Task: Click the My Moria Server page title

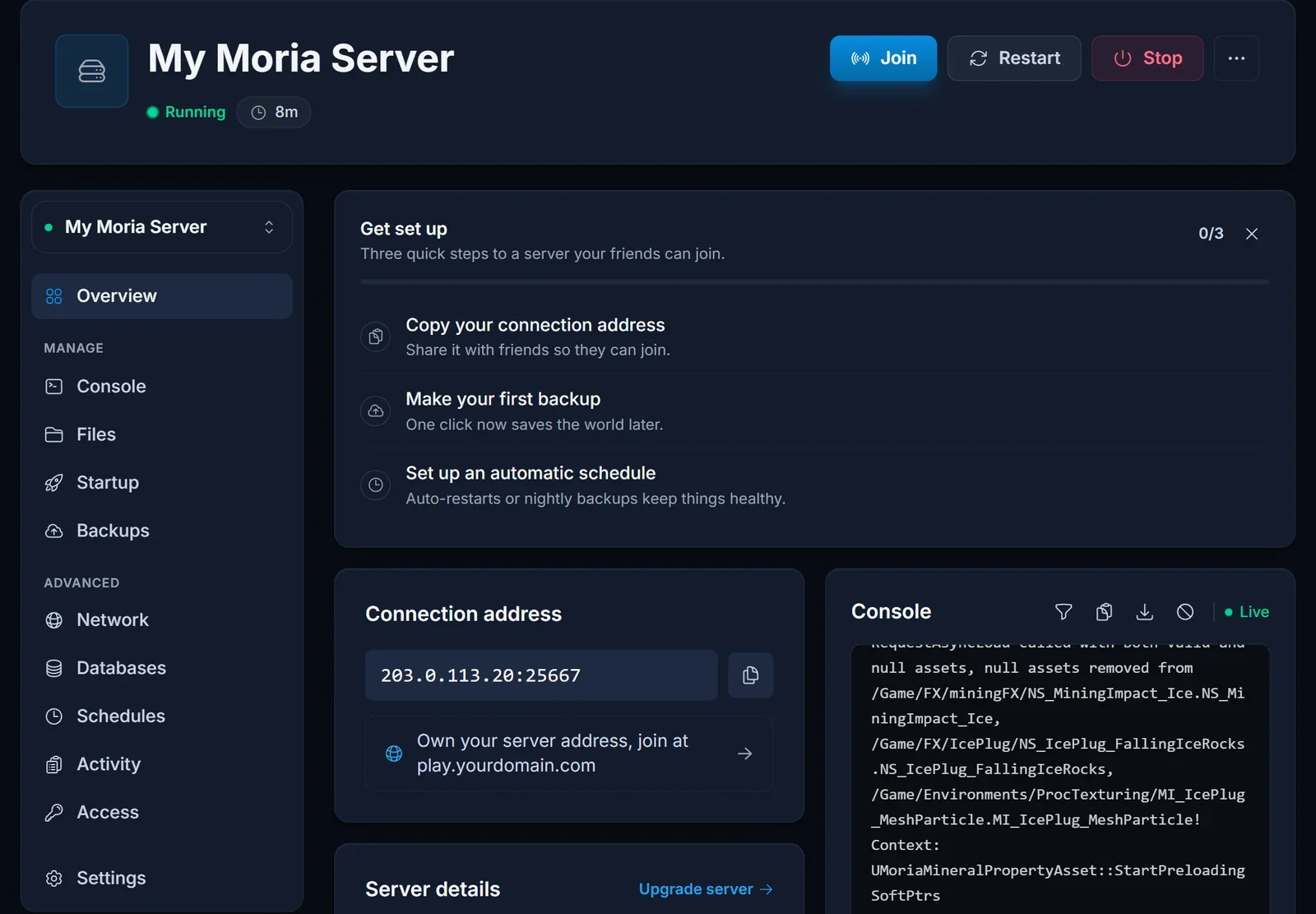Action: (301, 58)
